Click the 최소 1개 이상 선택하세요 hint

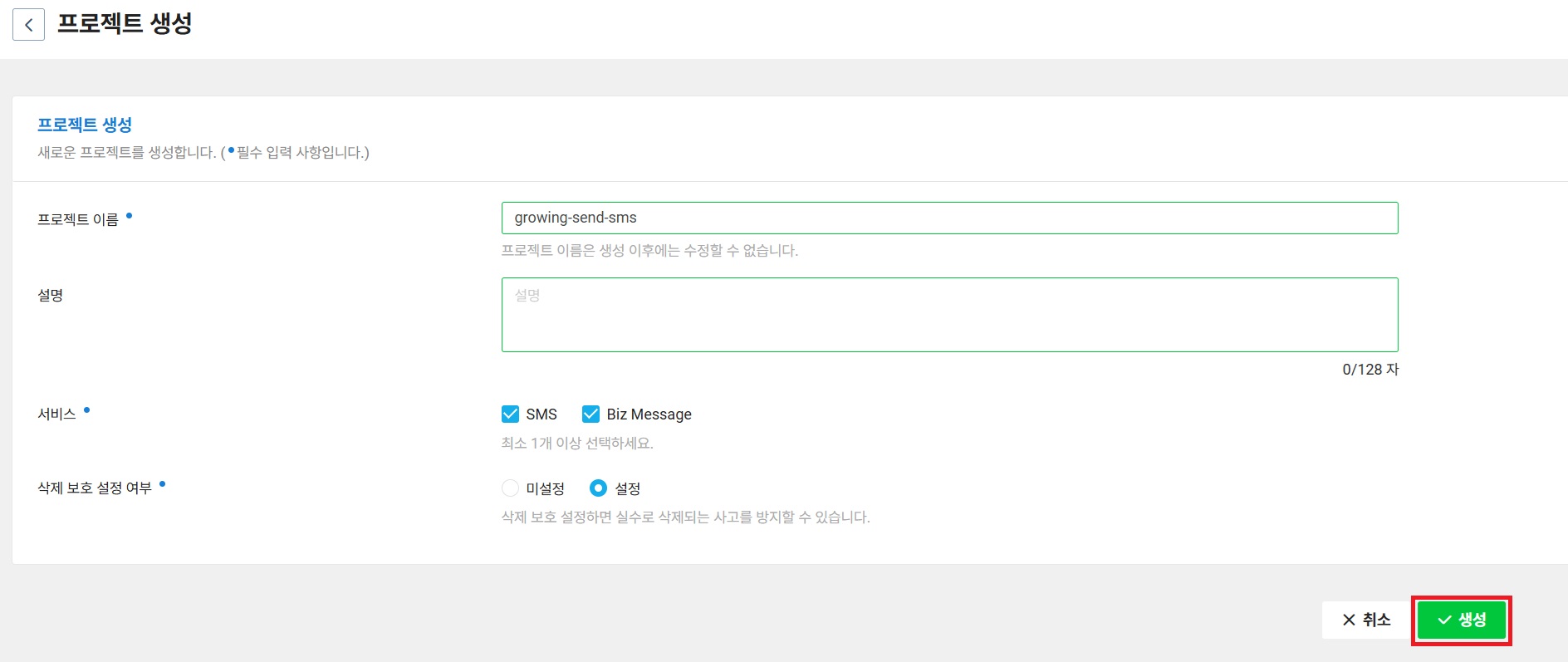(577, 443)
